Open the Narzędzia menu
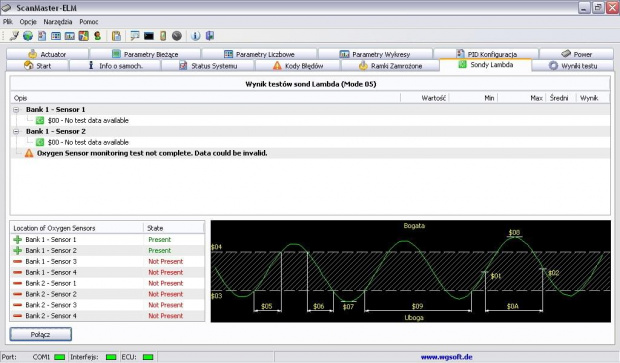Image resolution: width=620 pixels, height=363 pixels. point(58,22)
